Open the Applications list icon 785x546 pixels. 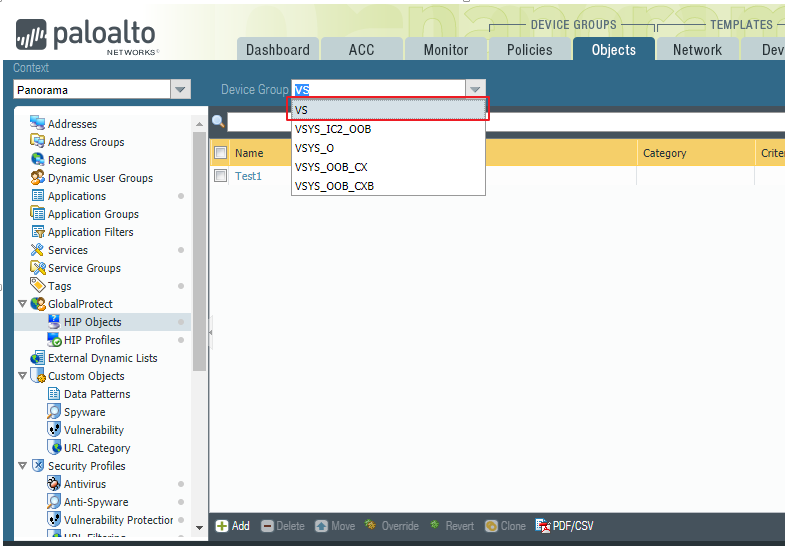pyautogui.click(x=38, y=195)
